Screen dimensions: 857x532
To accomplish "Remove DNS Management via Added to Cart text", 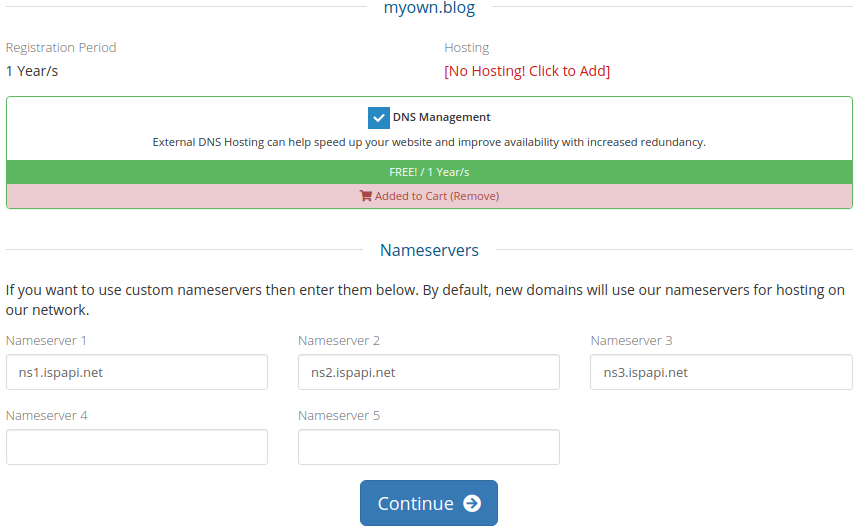I will pos(436,196).
